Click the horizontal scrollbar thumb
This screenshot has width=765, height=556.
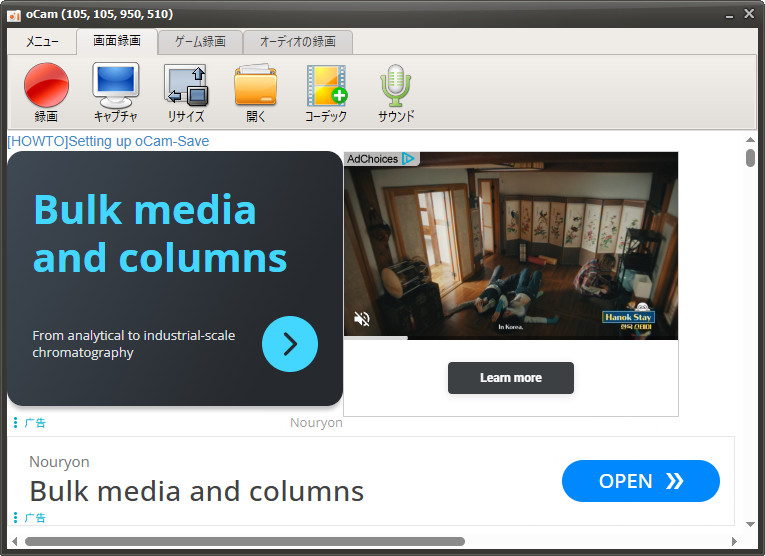[245, 541]
